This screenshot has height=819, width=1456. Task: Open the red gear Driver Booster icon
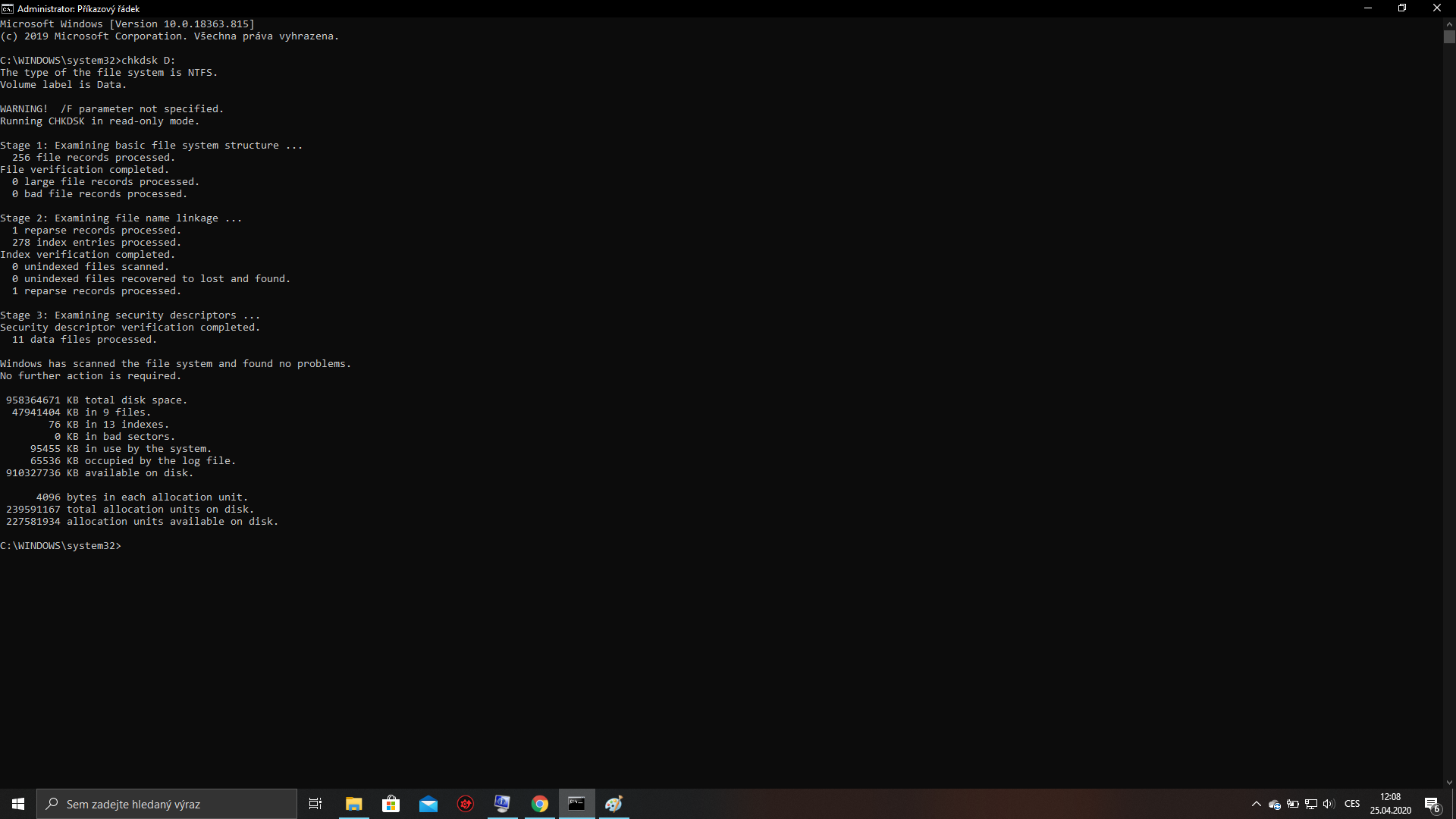(x=465, y=804)
